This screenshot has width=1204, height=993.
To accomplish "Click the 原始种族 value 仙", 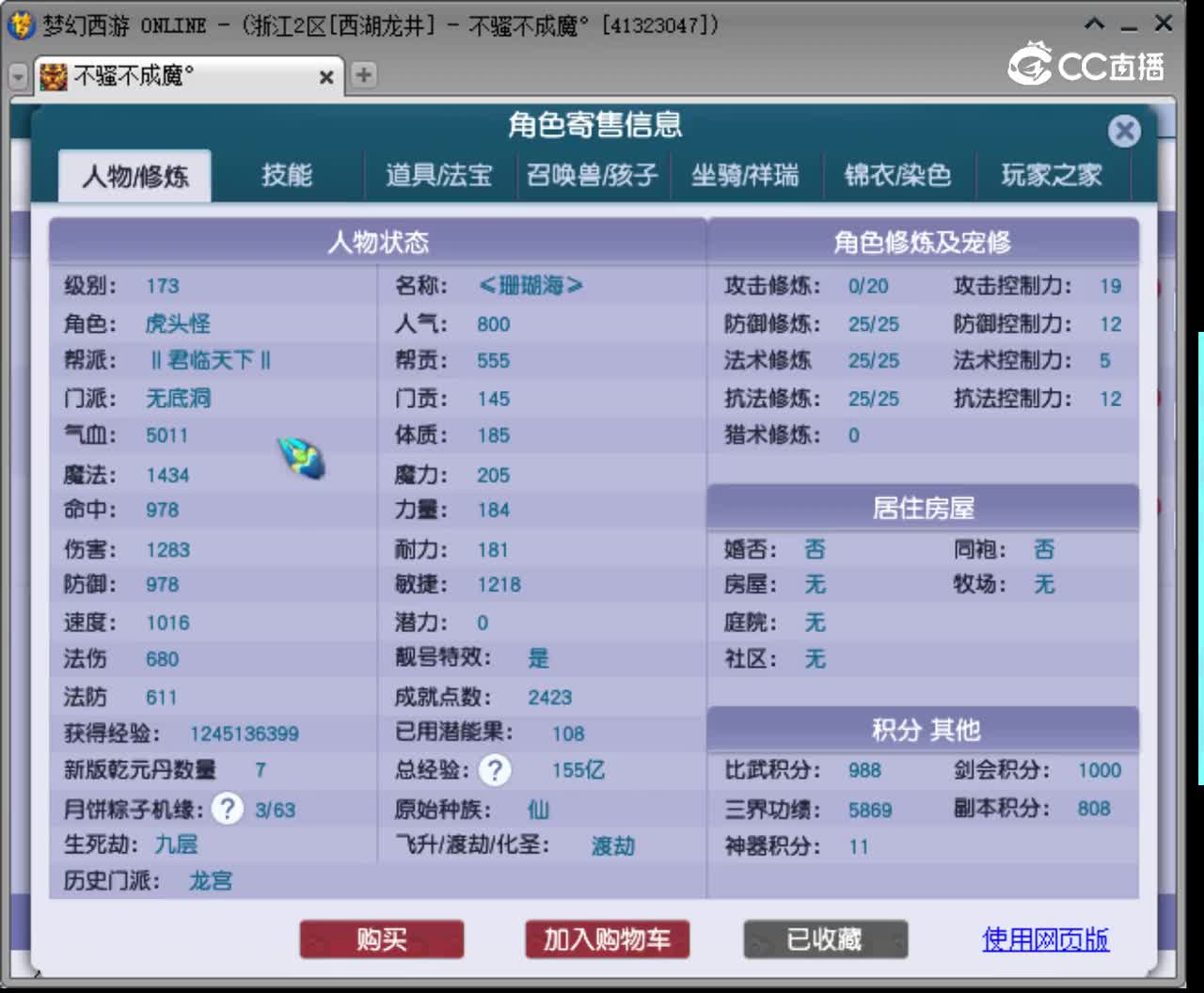I will pyautogui.click(x=538, y=810).
